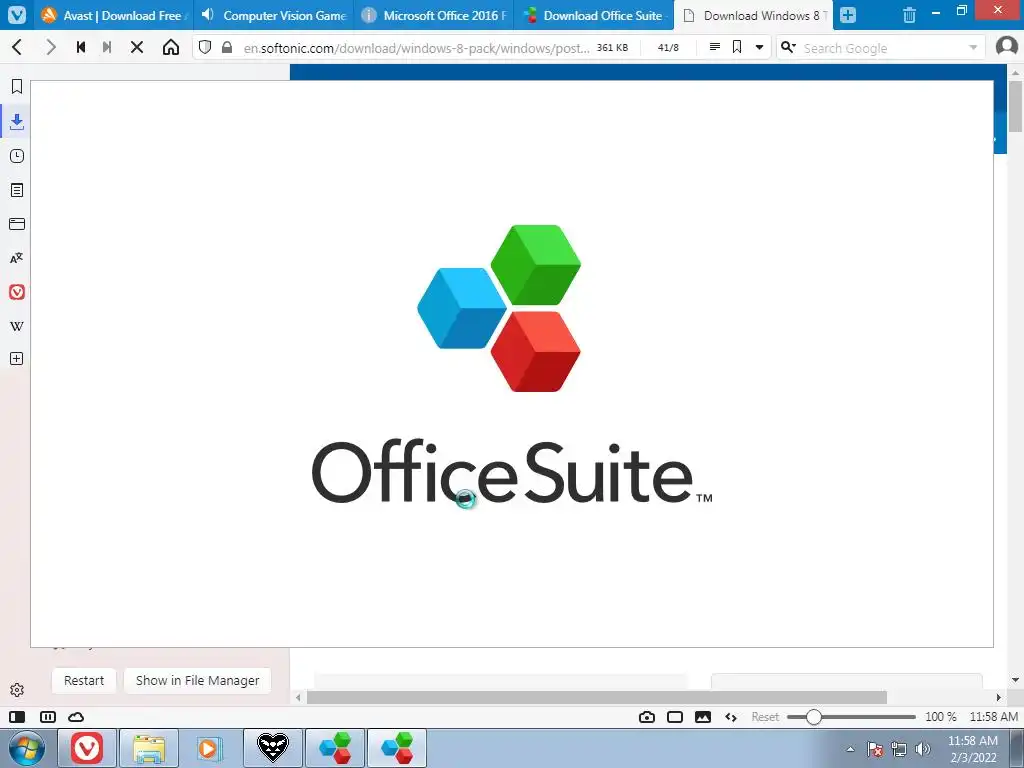Screen dimensions: 1024x768
Task: Switch to Microsoft Office 2016 tab
Action: tap(434, 15)
